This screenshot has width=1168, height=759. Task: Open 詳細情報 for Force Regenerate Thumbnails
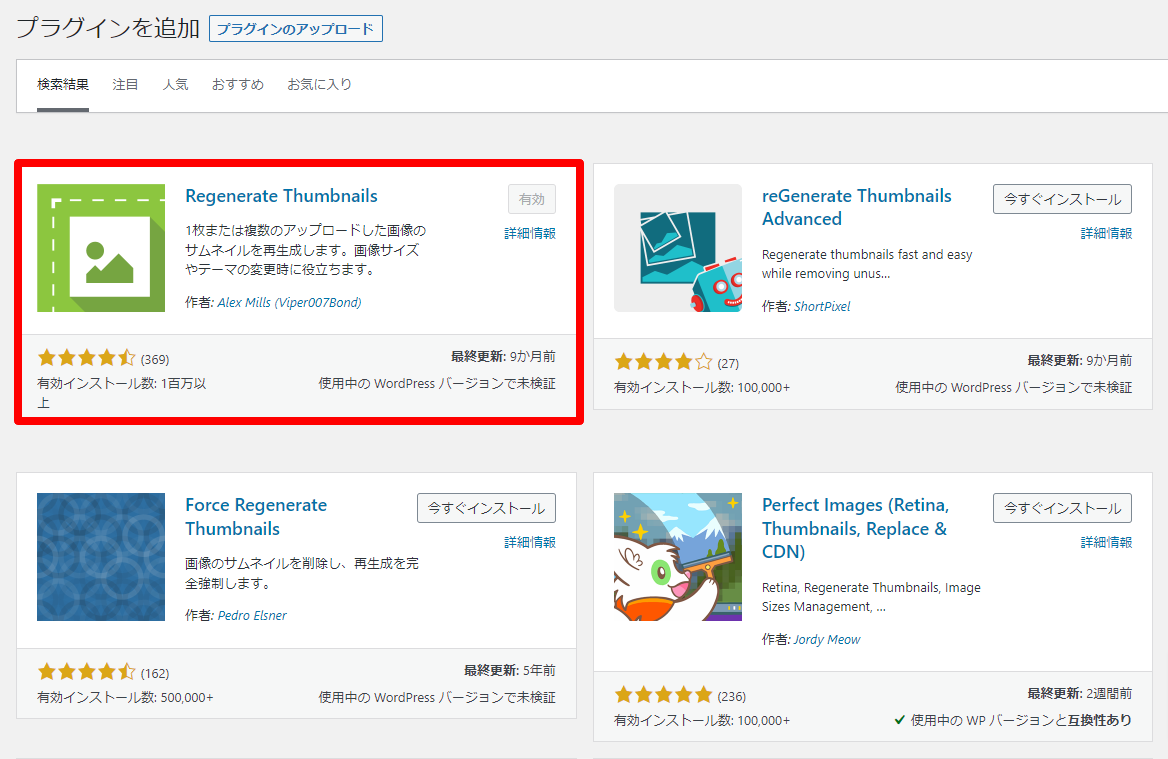click(530, 542)
